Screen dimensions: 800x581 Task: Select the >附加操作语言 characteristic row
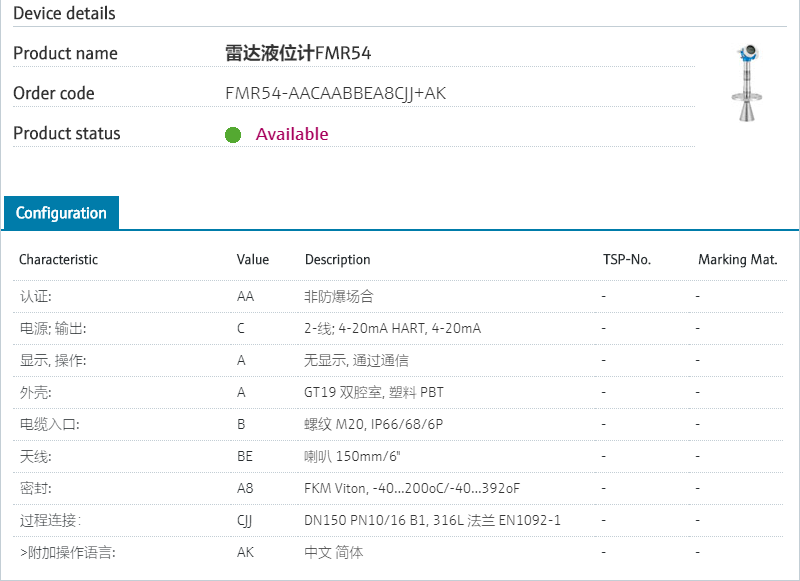(x=67, y=552)
